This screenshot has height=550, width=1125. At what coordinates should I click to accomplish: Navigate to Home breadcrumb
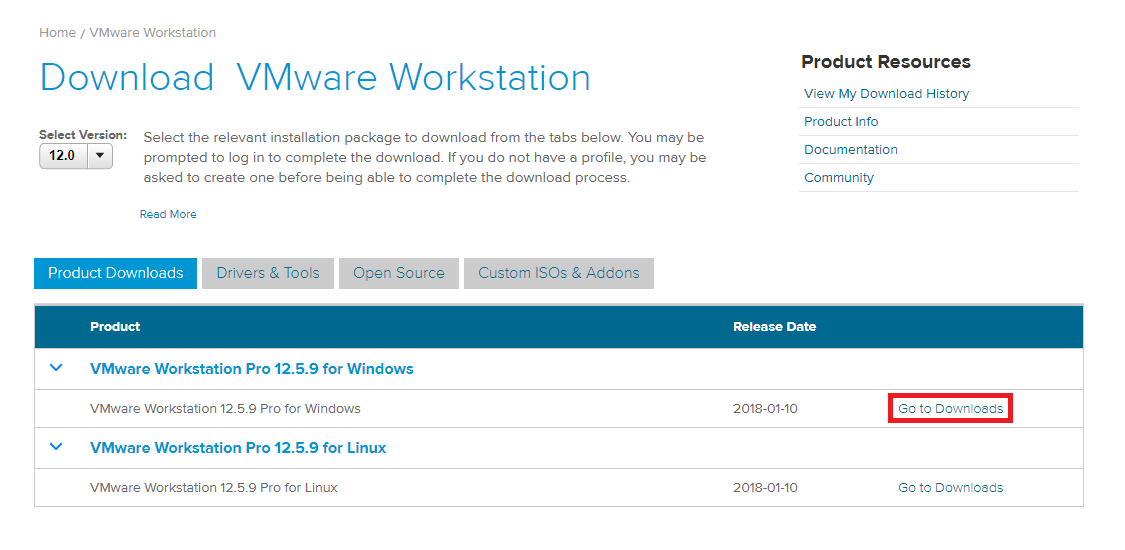(57, 33)
